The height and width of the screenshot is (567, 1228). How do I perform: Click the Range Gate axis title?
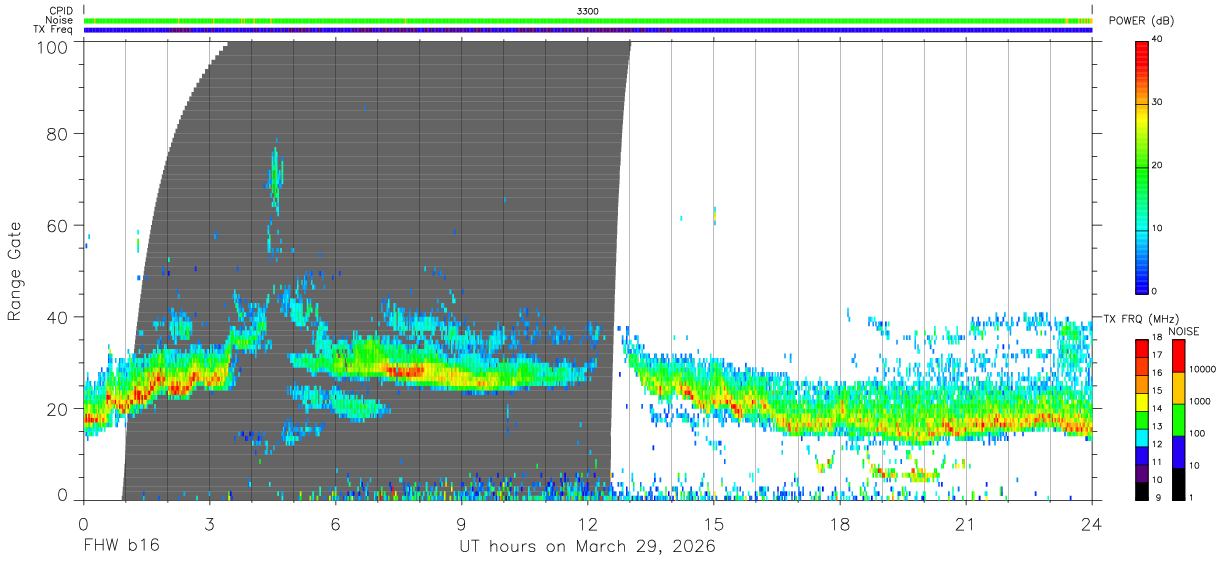coord(15,271)
